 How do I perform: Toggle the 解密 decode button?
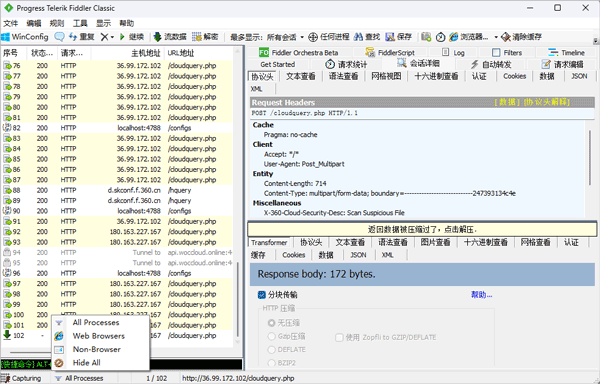tap(205, 37)
